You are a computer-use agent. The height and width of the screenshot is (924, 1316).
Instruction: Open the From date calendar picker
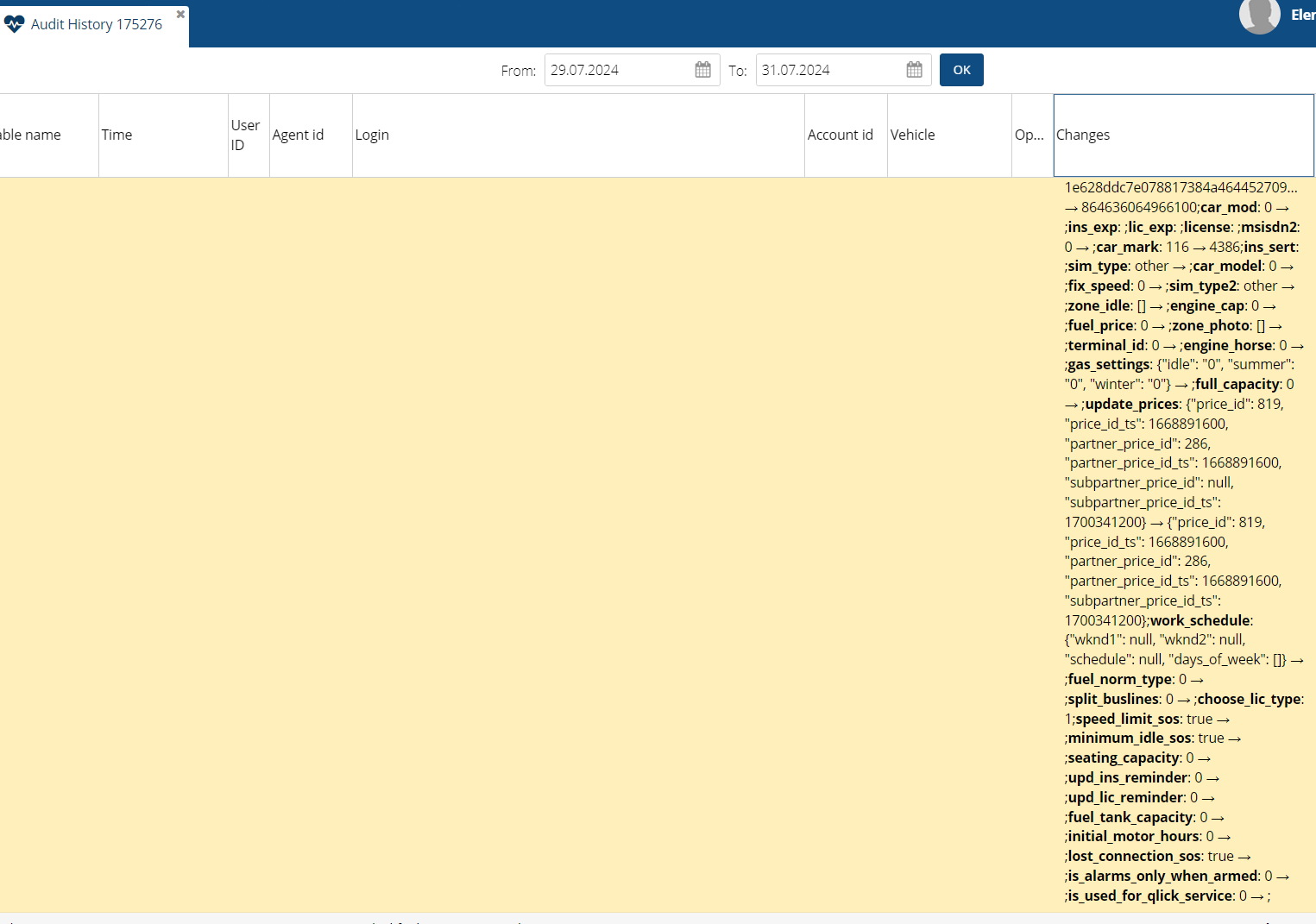[702, 70]
